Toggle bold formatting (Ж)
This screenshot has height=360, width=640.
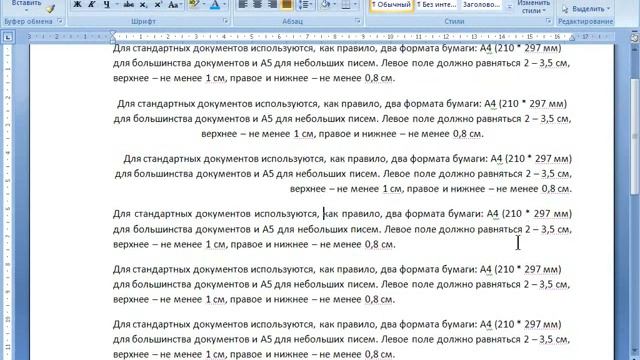click(77, 5)
